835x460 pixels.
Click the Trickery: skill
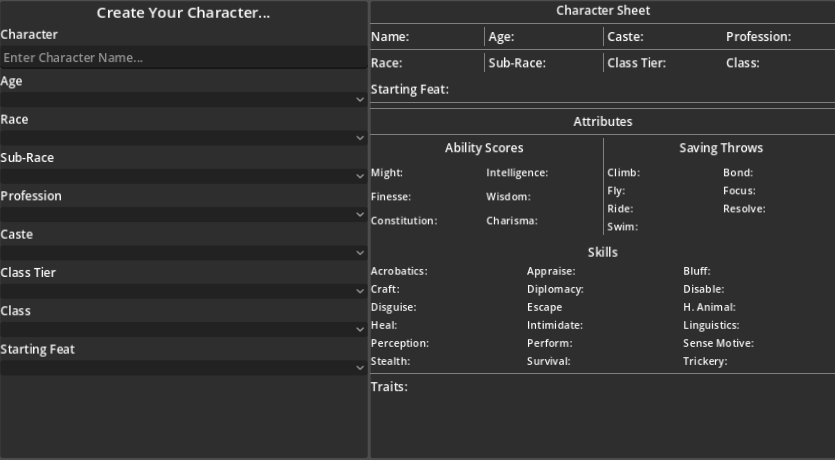point(705,362)
